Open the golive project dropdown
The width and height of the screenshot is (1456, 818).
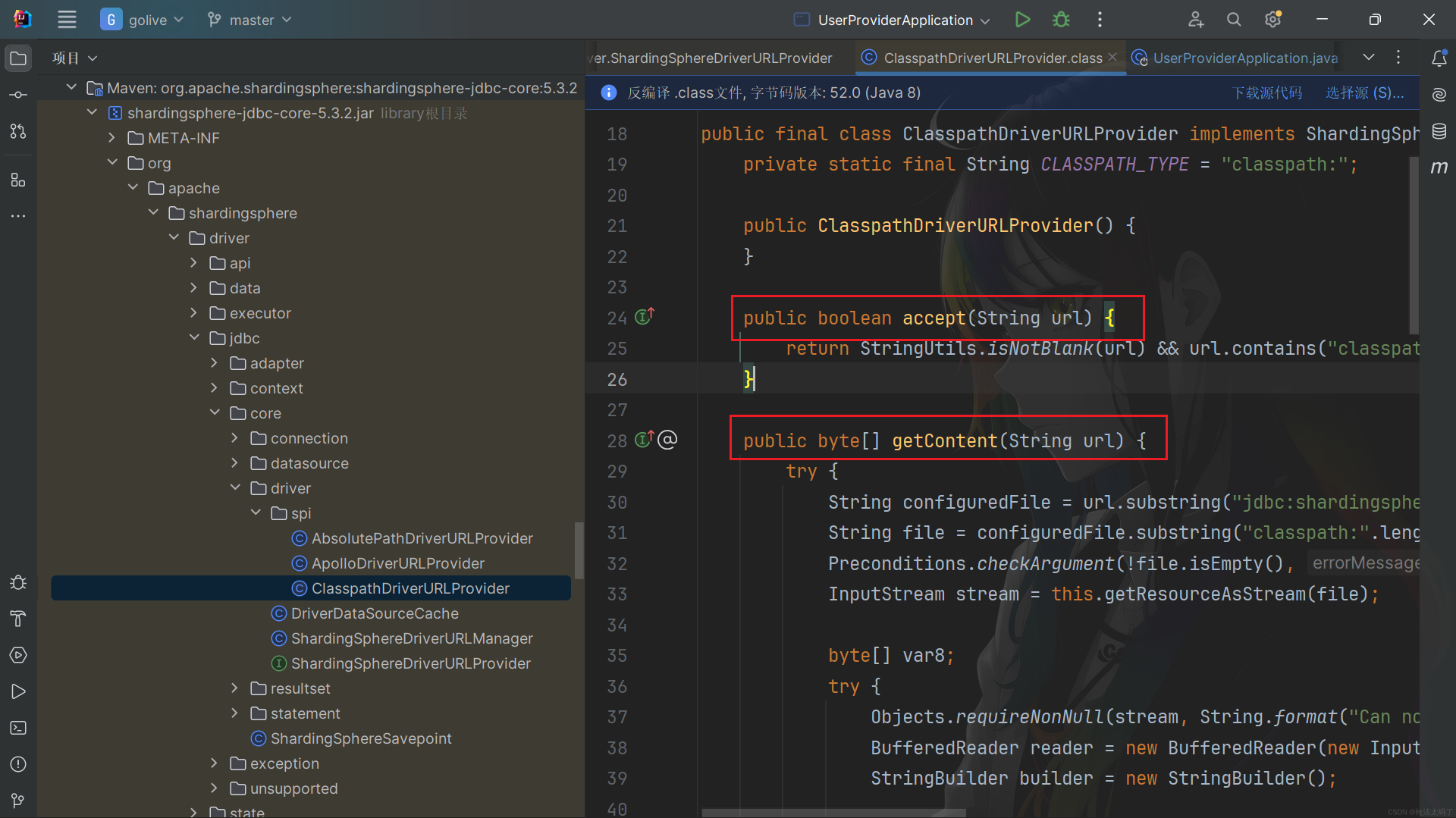point(143,20)
